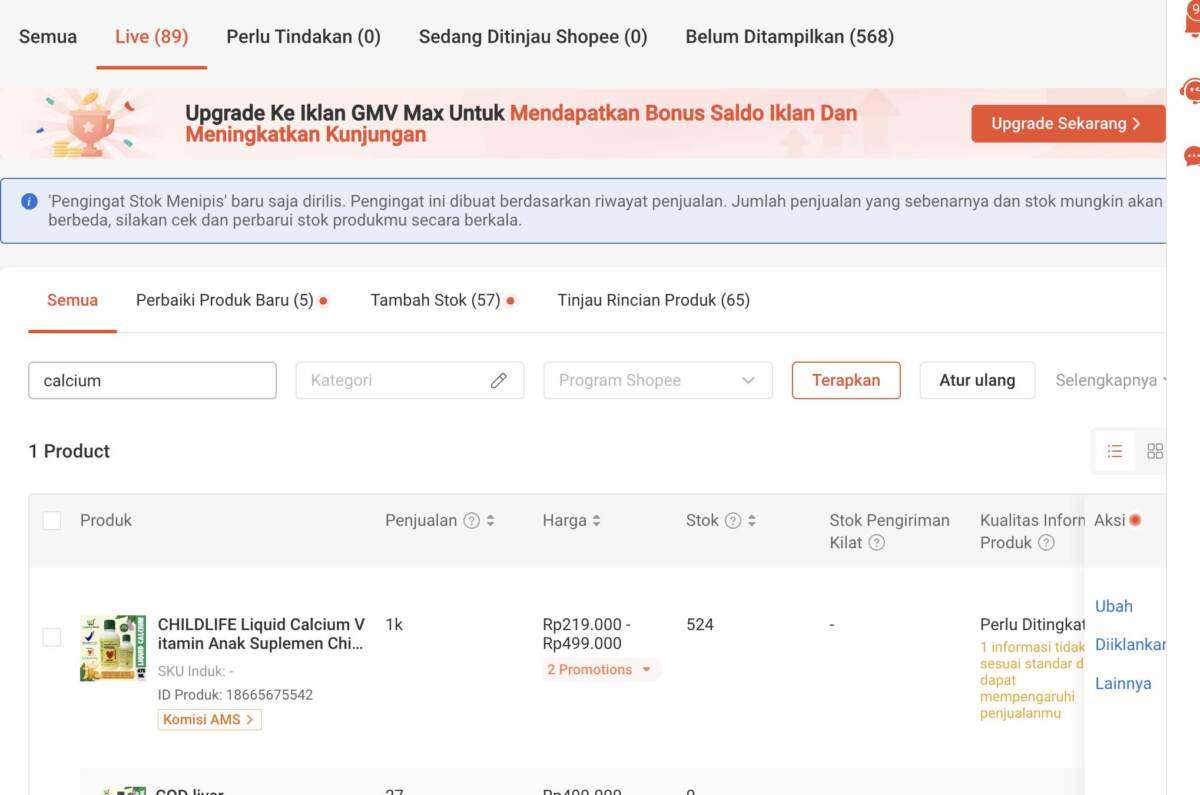Click Ubah link for product

tap(1114, 606)
